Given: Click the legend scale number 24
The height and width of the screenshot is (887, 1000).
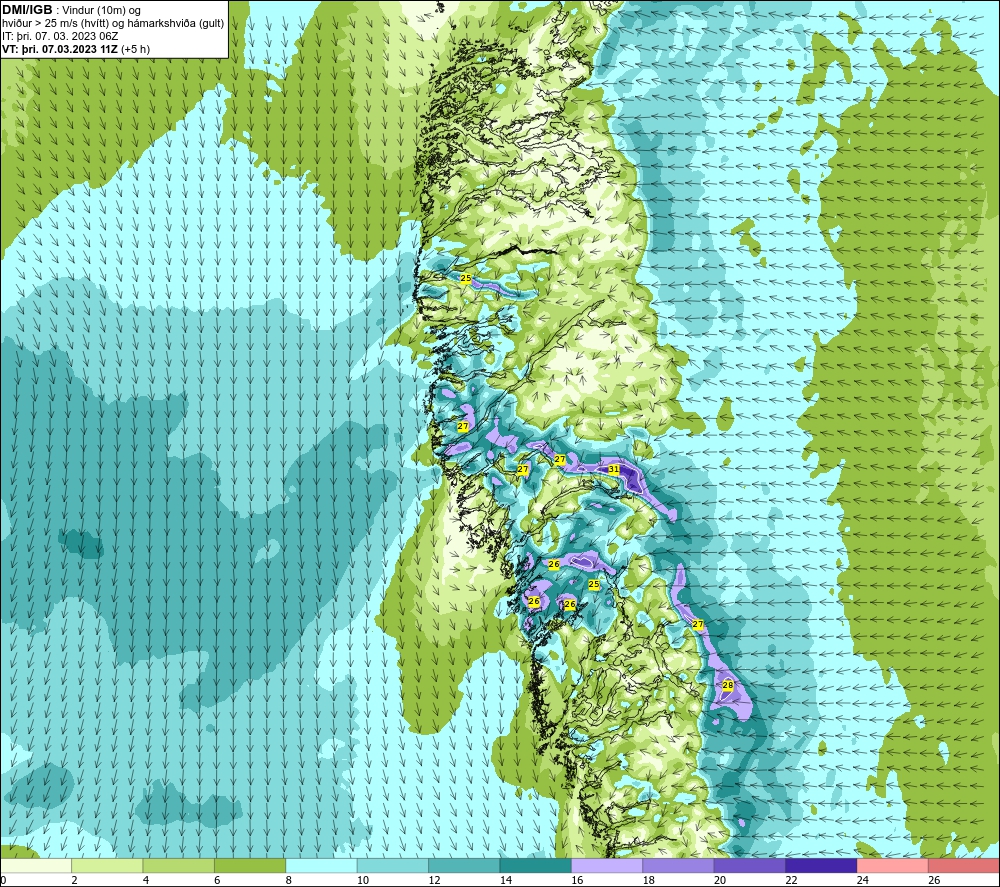Looking at the screenshot, I should (x=863, y=880).
